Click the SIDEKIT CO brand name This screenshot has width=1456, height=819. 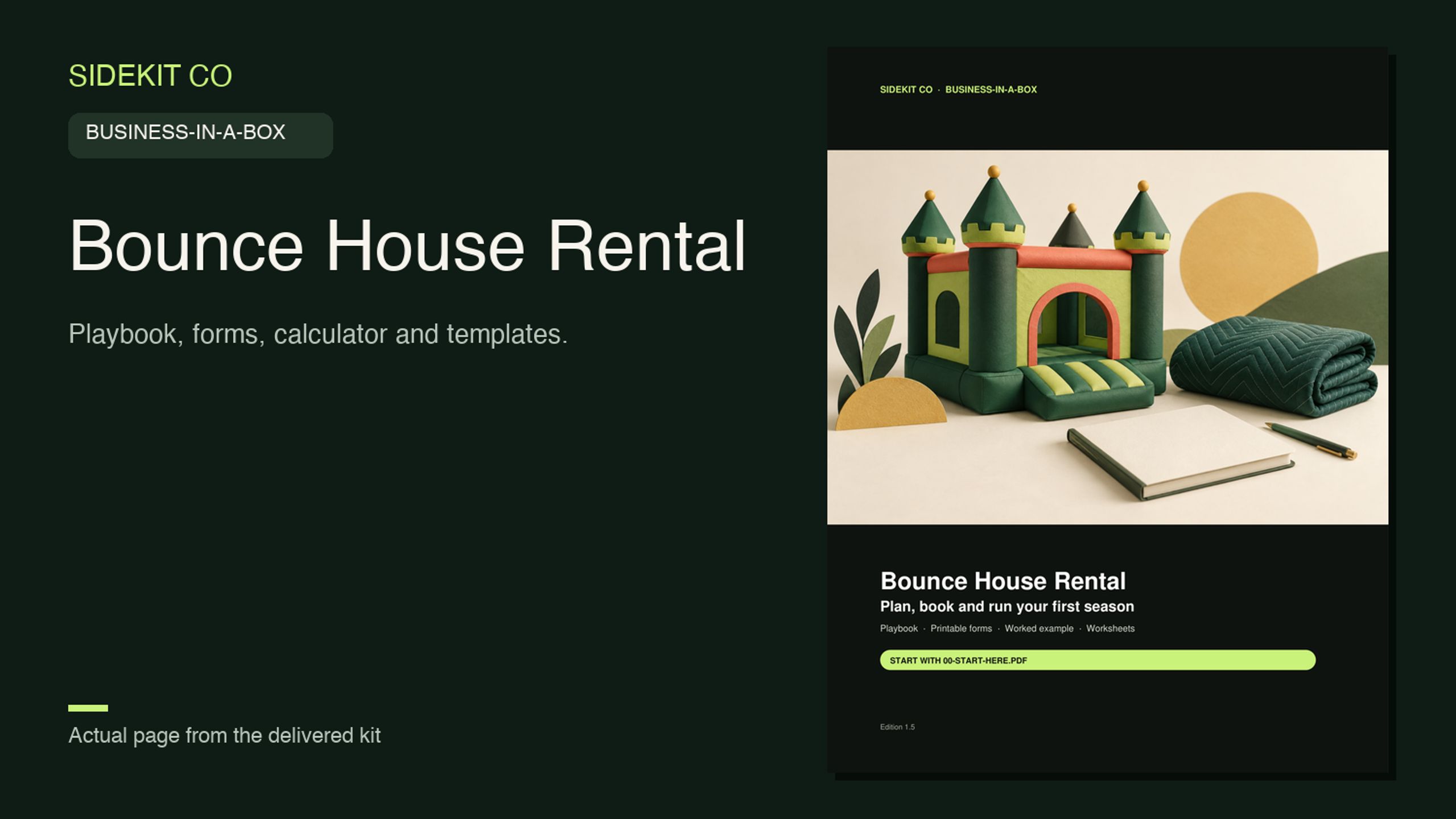(x=150, y=76)
